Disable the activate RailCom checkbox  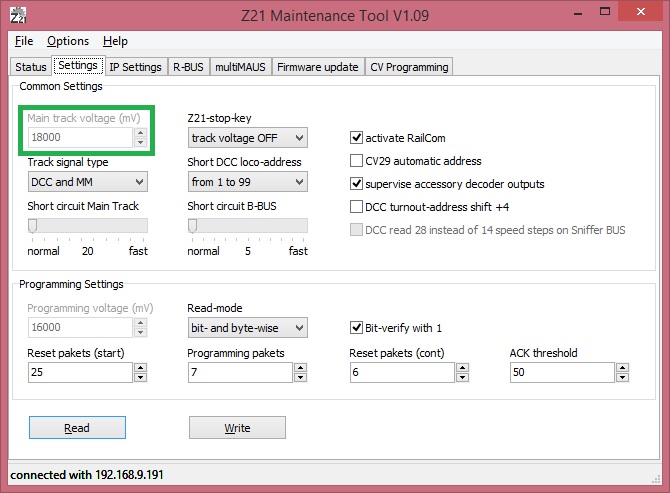[x=356, y=138]
